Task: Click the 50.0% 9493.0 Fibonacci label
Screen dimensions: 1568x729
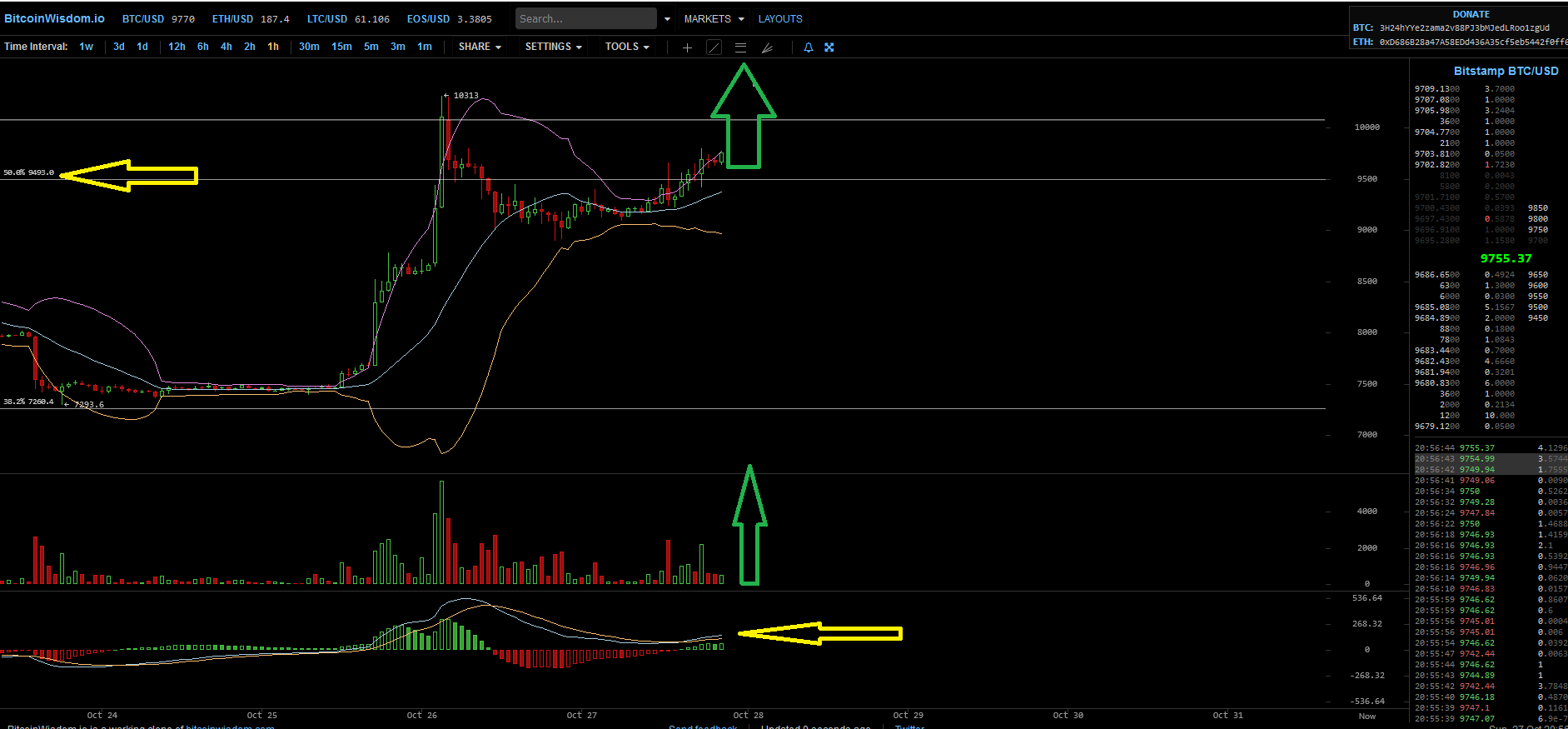Action: [x=28, y=172]
